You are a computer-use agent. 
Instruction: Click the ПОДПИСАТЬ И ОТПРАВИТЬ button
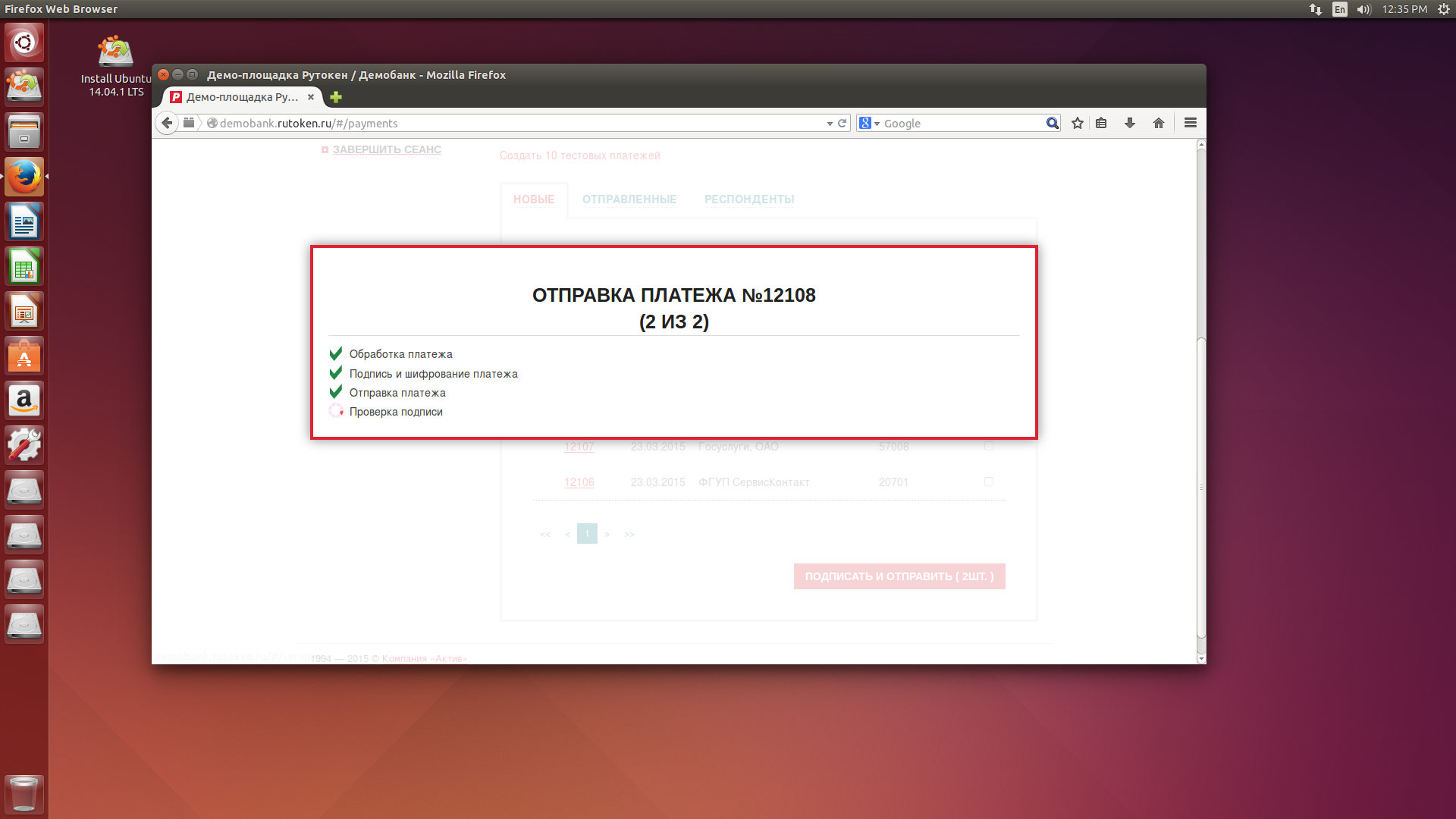tap(899, 576)
